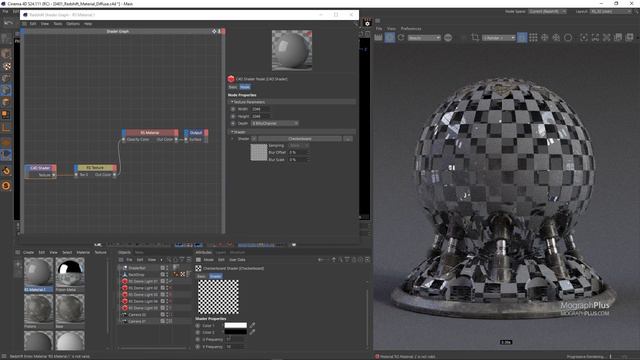Click the Checkerboard shader name button

coord(300,139)
